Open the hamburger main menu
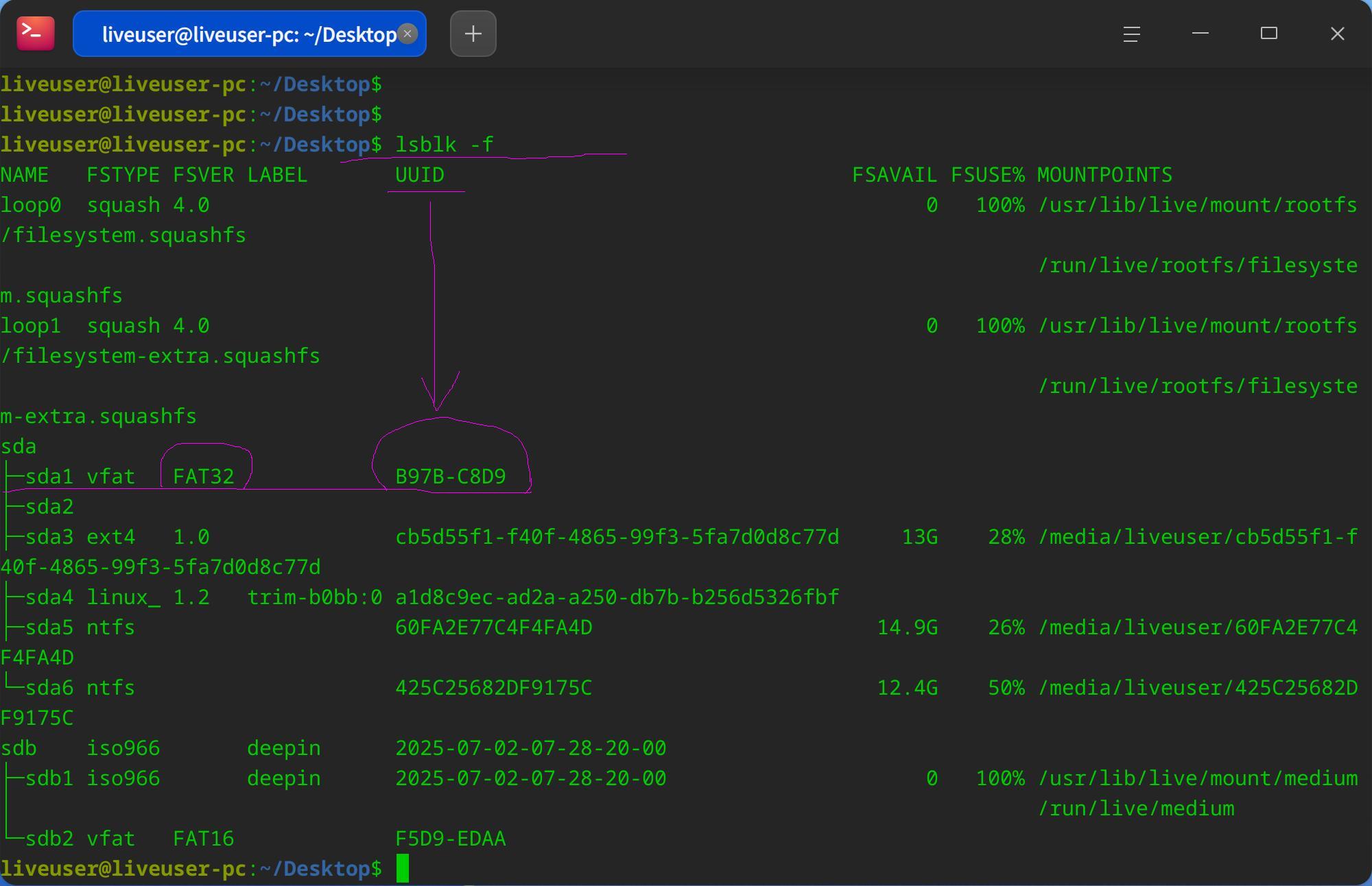 point(1131,34)
